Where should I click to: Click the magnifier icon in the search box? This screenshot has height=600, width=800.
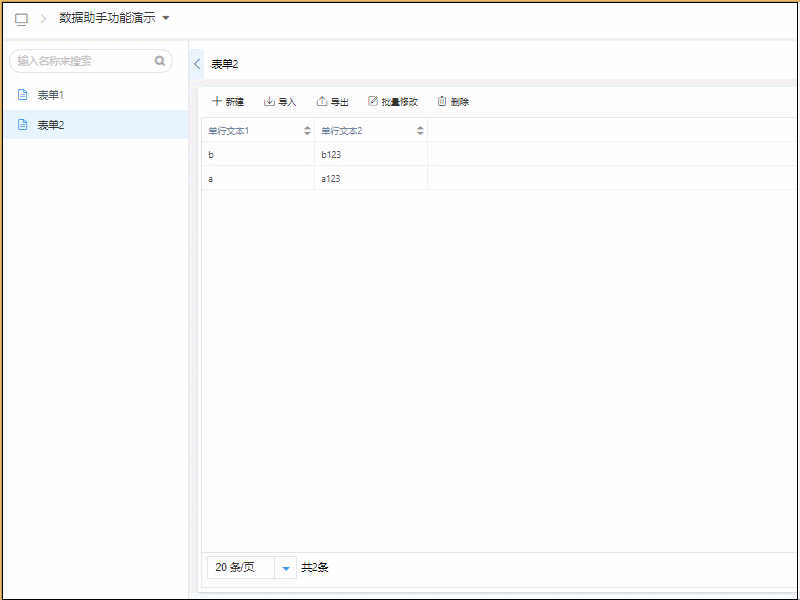coord(160,61)
